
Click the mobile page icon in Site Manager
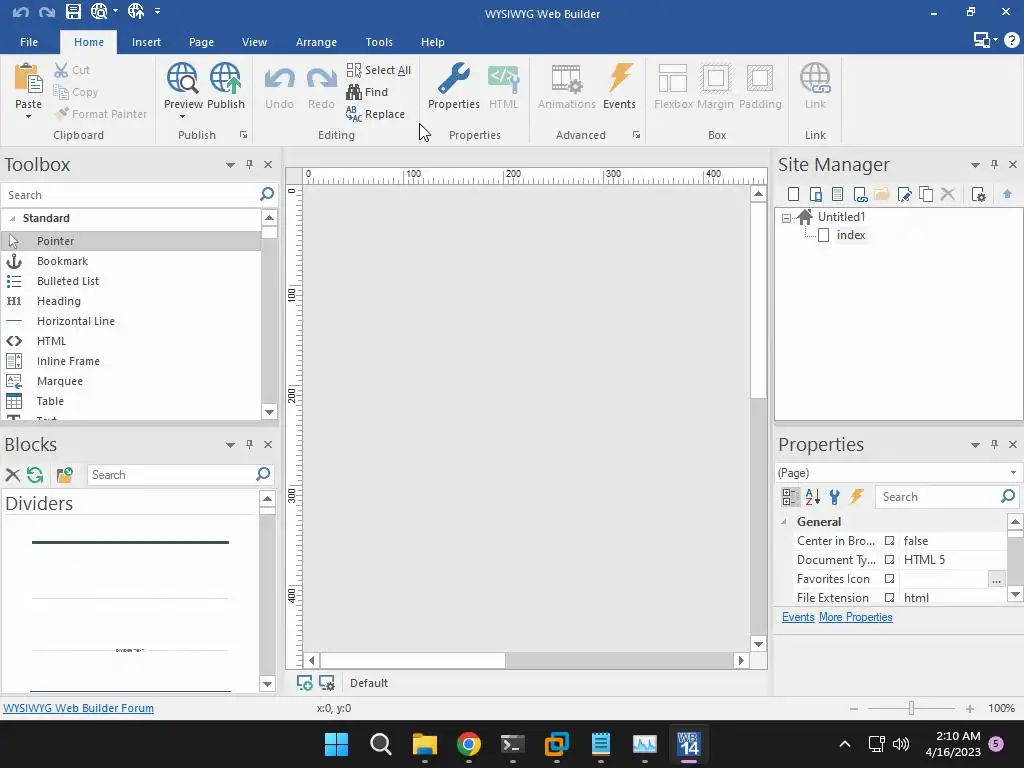pyautogui.click(x=816, y=194)
